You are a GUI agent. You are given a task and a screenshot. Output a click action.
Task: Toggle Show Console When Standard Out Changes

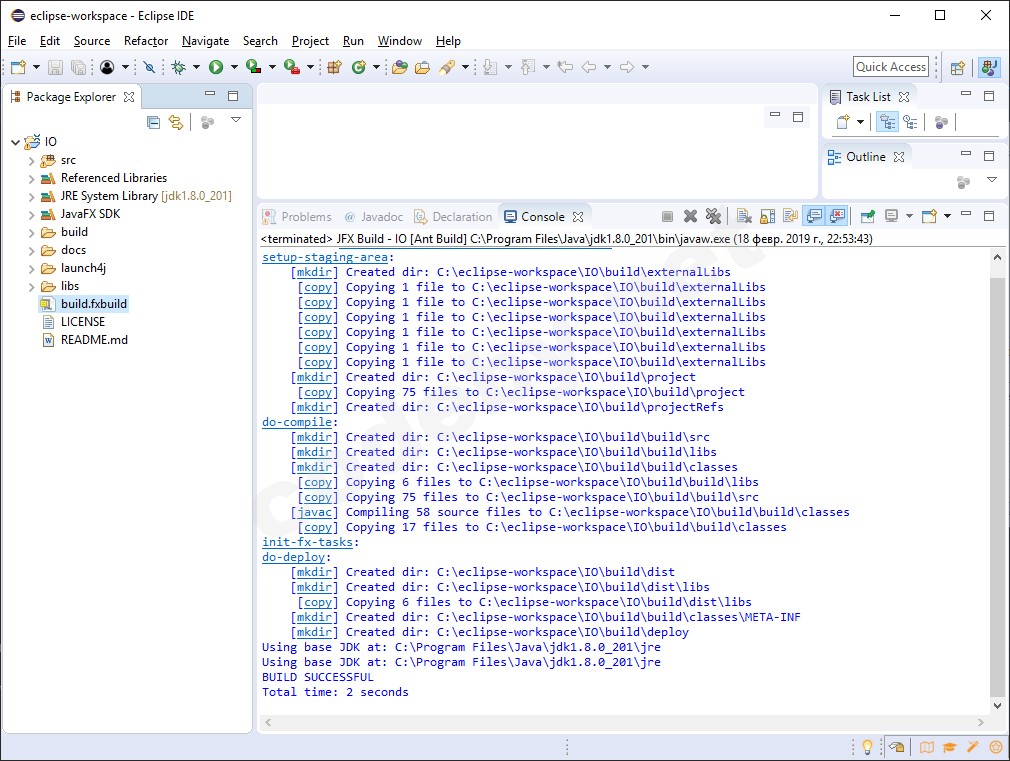point(814,216)
